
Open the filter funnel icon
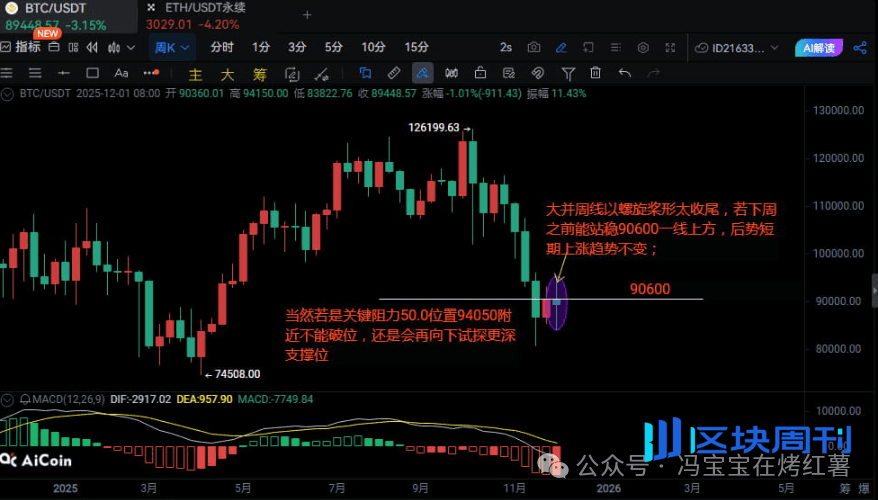click(568, 73)
